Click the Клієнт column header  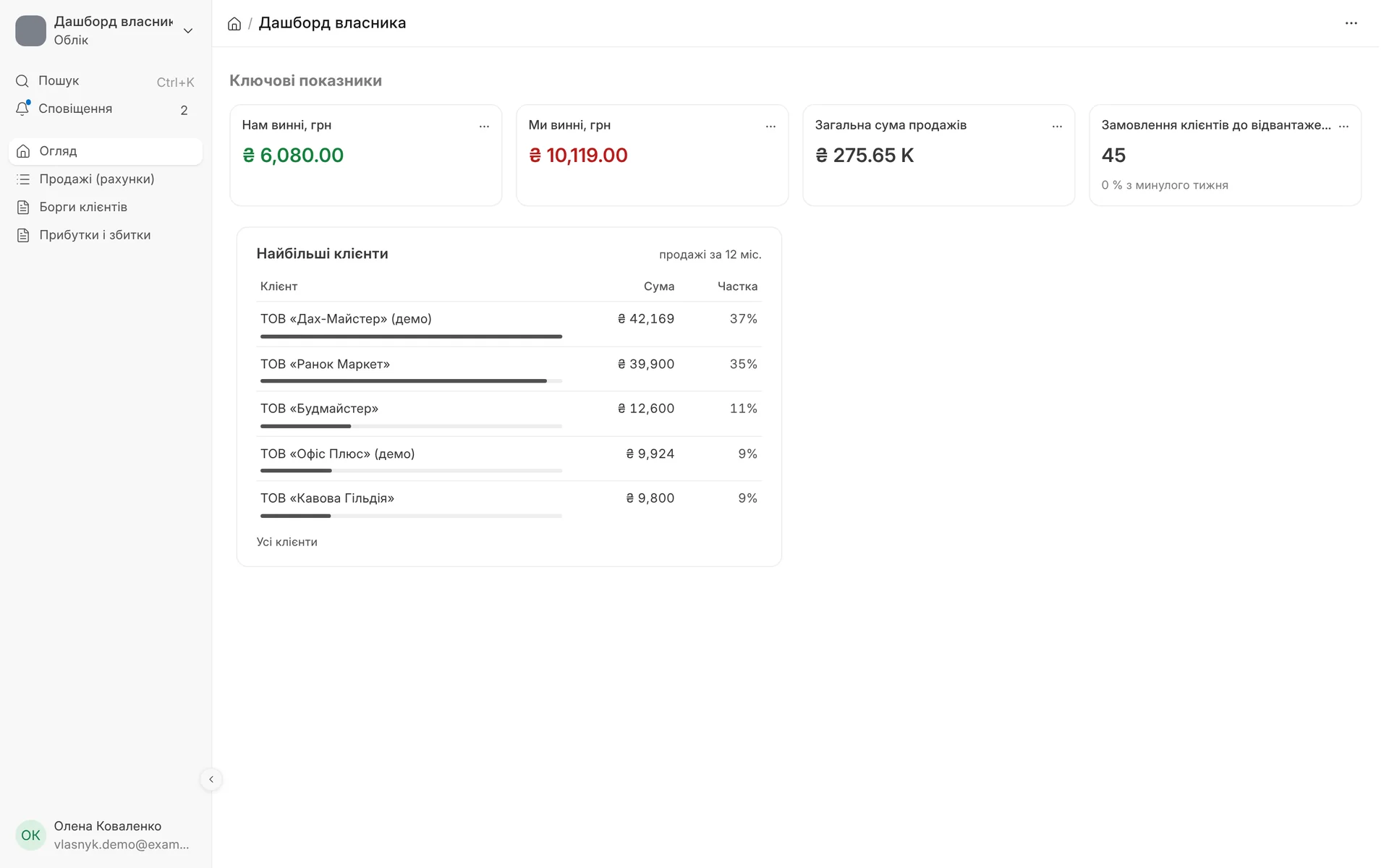point(279,286)
